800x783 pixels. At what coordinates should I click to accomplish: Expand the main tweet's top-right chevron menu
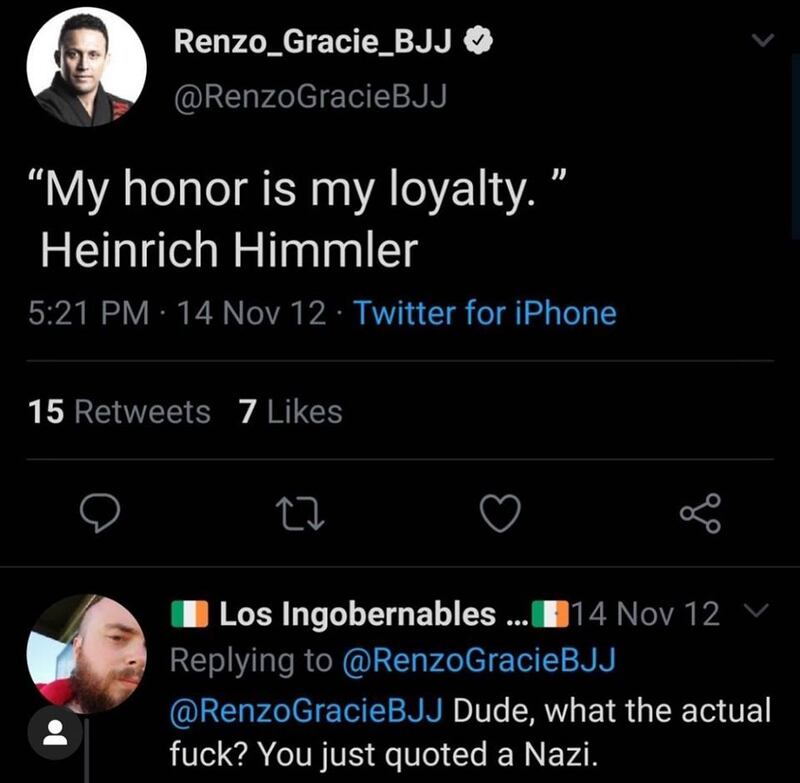click(763, 41)
